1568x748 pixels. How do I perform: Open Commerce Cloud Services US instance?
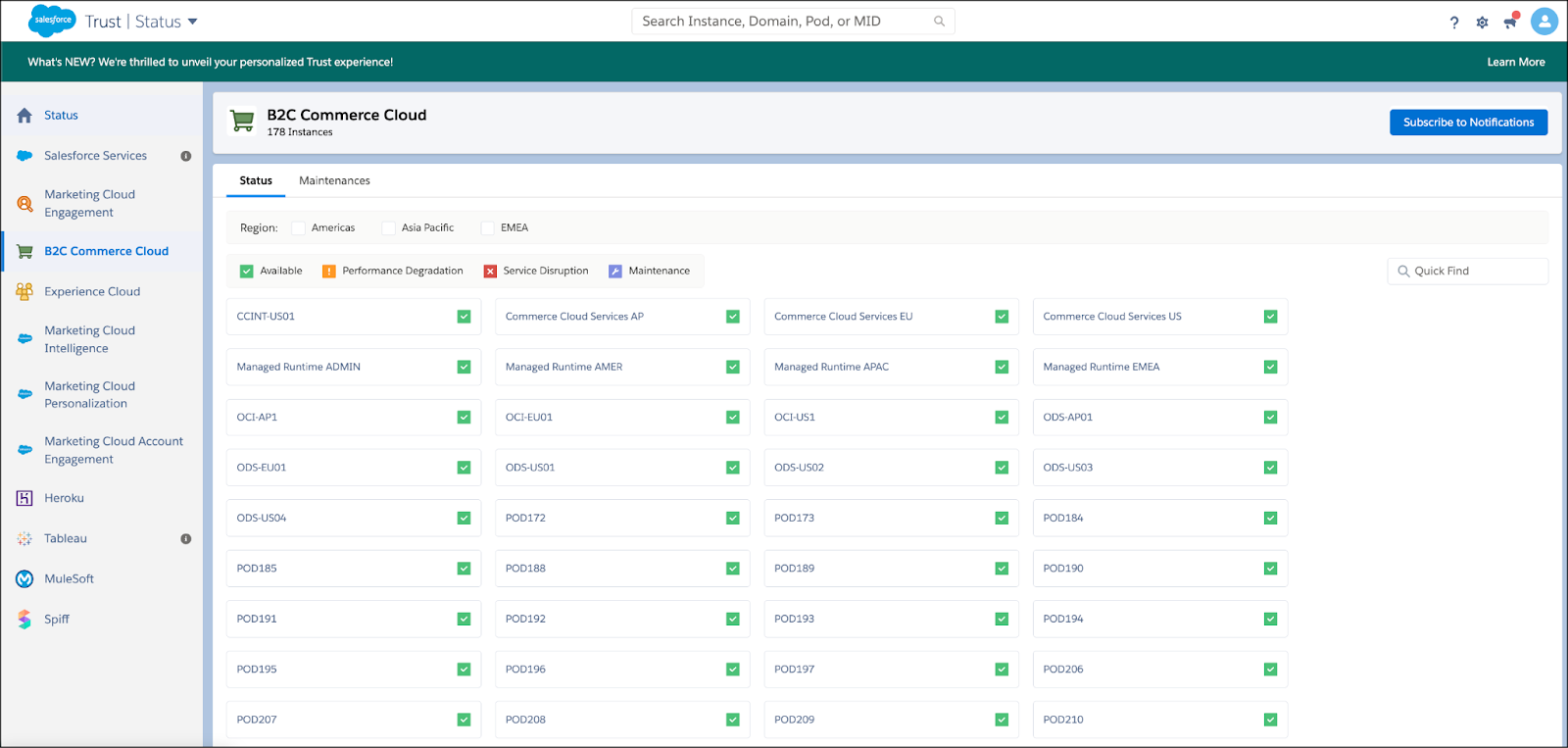(x=1160, y=317)
